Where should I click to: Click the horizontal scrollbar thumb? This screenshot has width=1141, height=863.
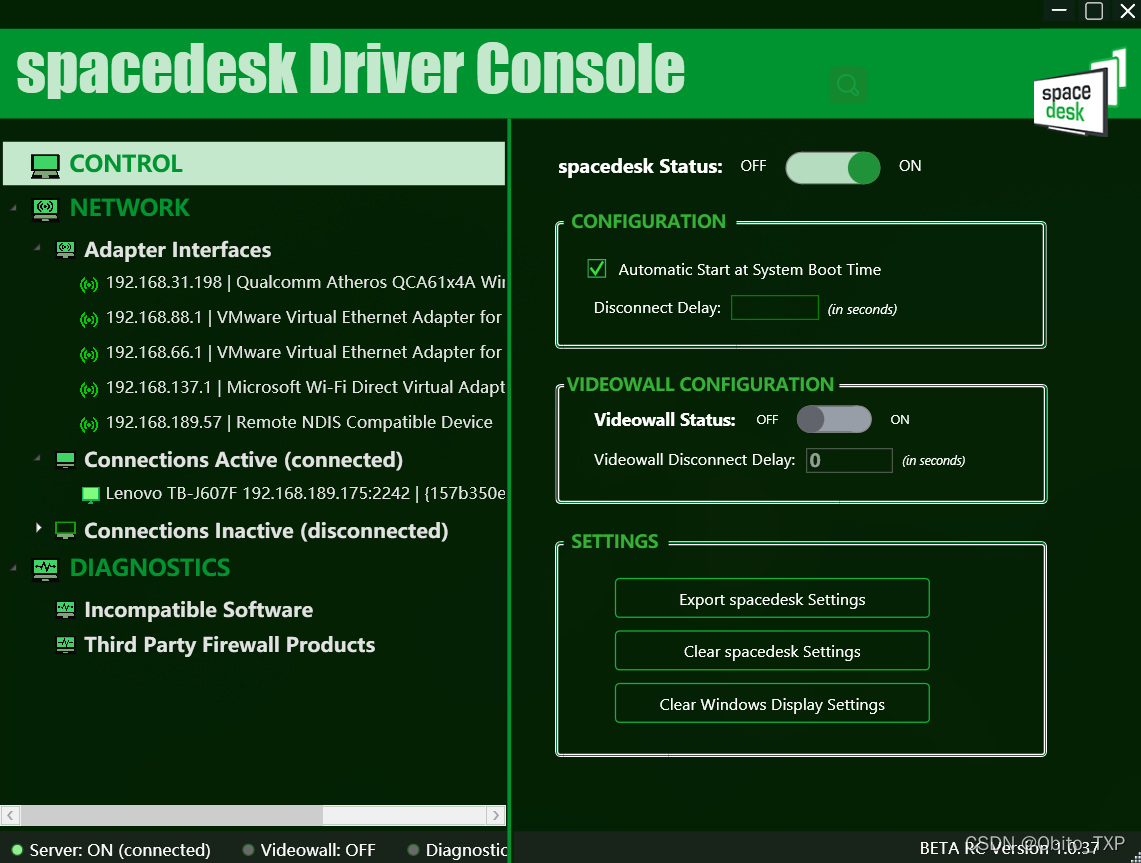pos(171,815)
